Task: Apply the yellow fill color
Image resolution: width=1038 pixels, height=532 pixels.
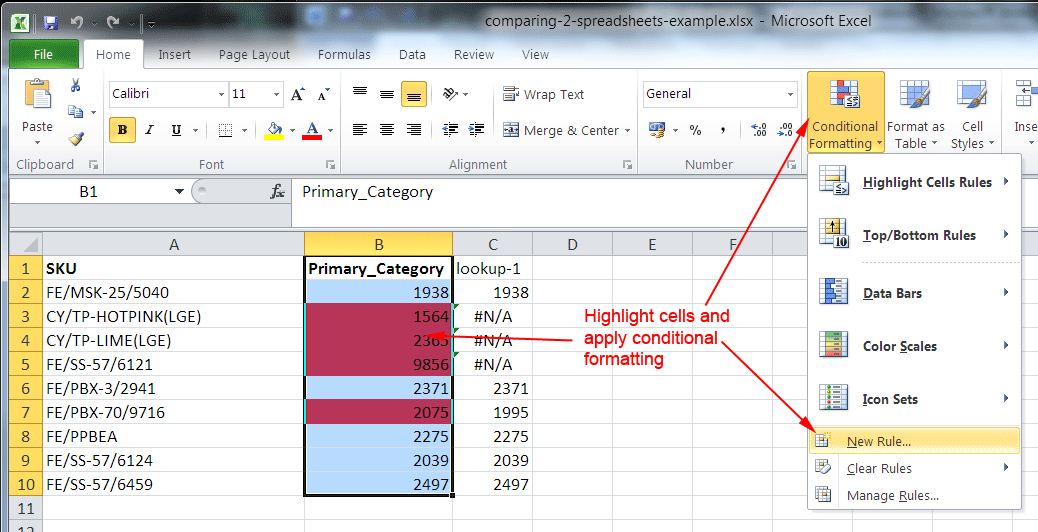Action: [274, 130]
